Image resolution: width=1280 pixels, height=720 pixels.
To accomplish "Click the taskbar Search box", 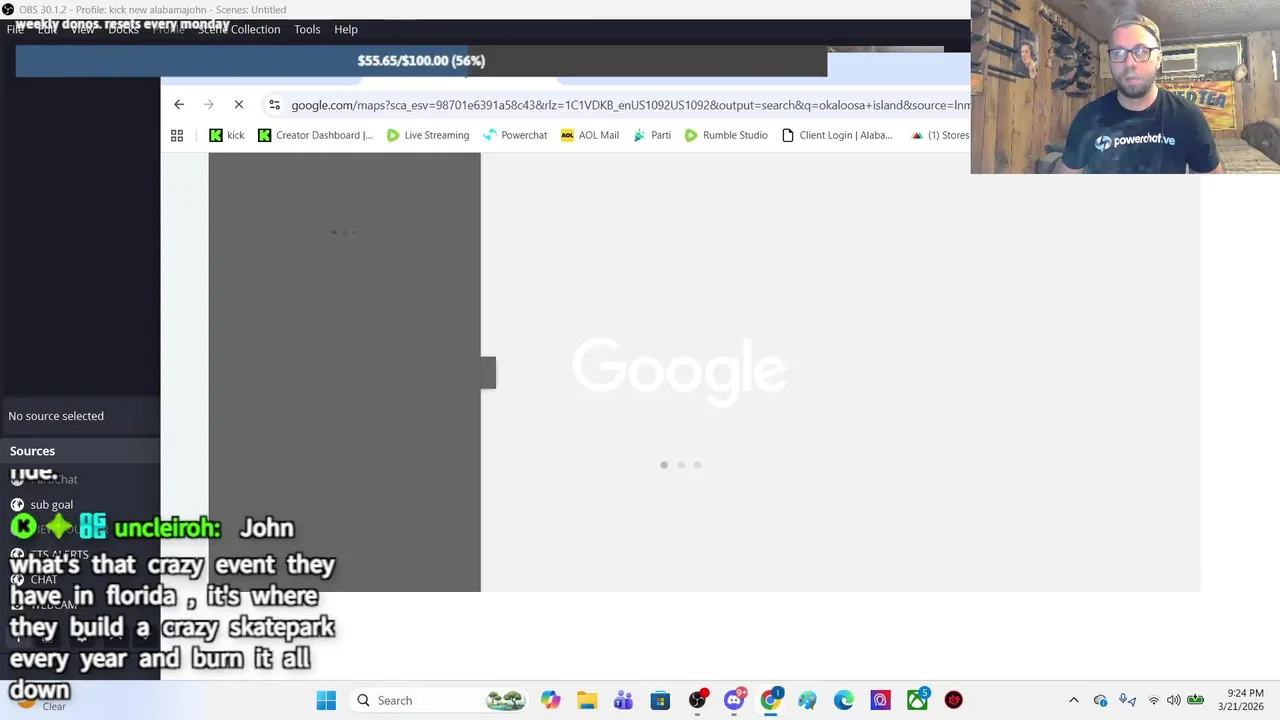I will tap(438, 700).
